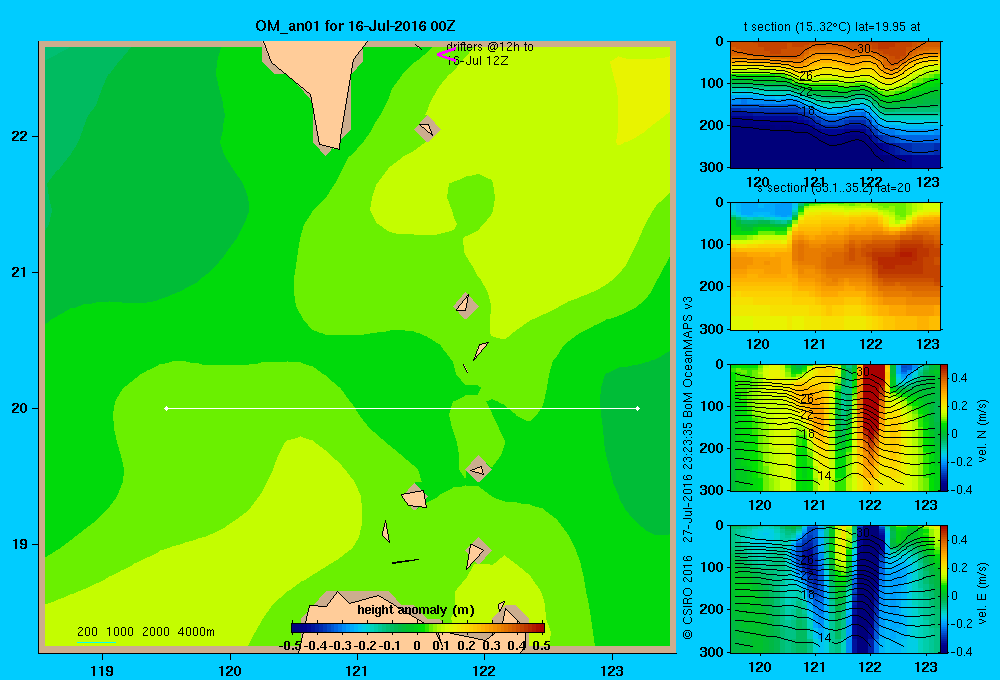Click the map title OM_an01 for 16-Jul-2016 00Z
Screen dimensions: 1000x680
pos(355,26)
